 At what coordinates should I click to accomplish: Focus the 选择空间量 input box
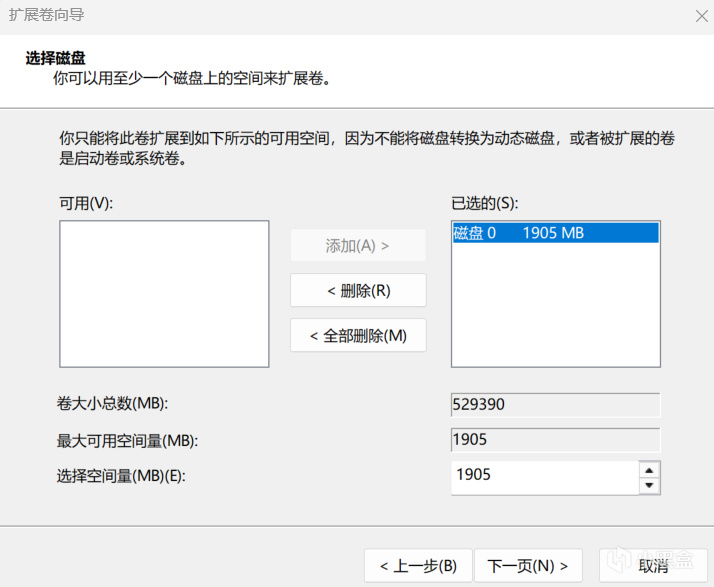click(543, 475)
